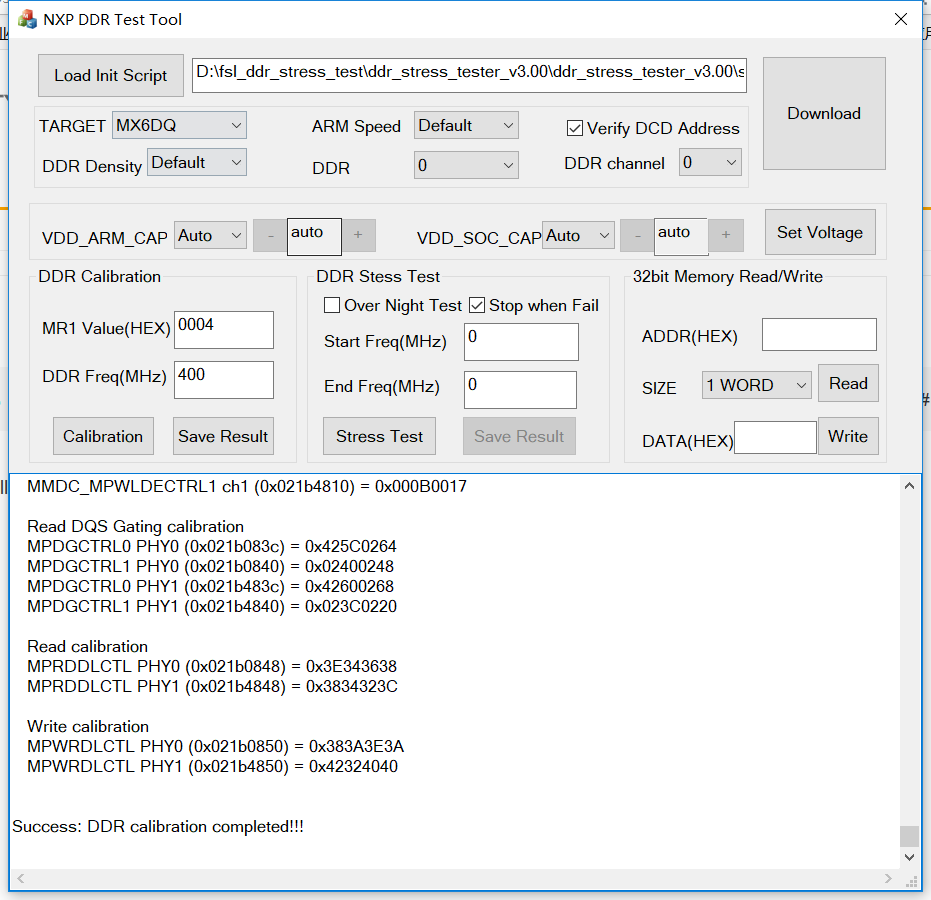Click the NXP DDR Test Tool app icon
The height and width of the screenshot is (900, 931).
[27, 20]
